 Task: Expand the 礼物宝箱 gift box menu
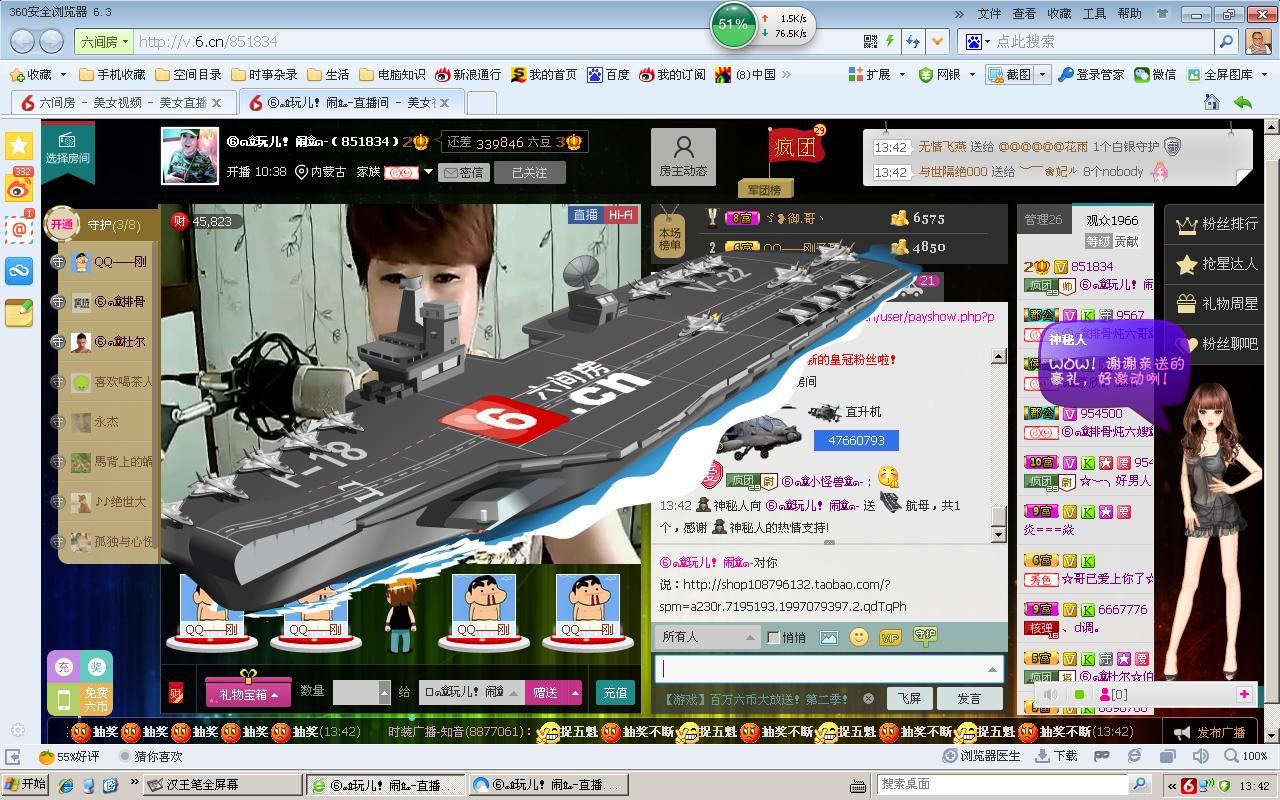pyautogui.click(x=247, y=692)
